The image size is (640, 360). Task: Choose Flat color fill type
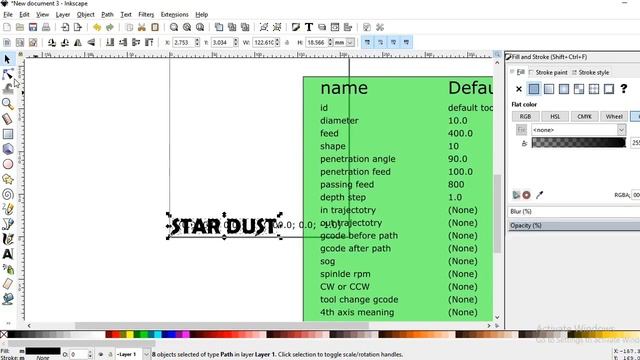click(533, 89)
